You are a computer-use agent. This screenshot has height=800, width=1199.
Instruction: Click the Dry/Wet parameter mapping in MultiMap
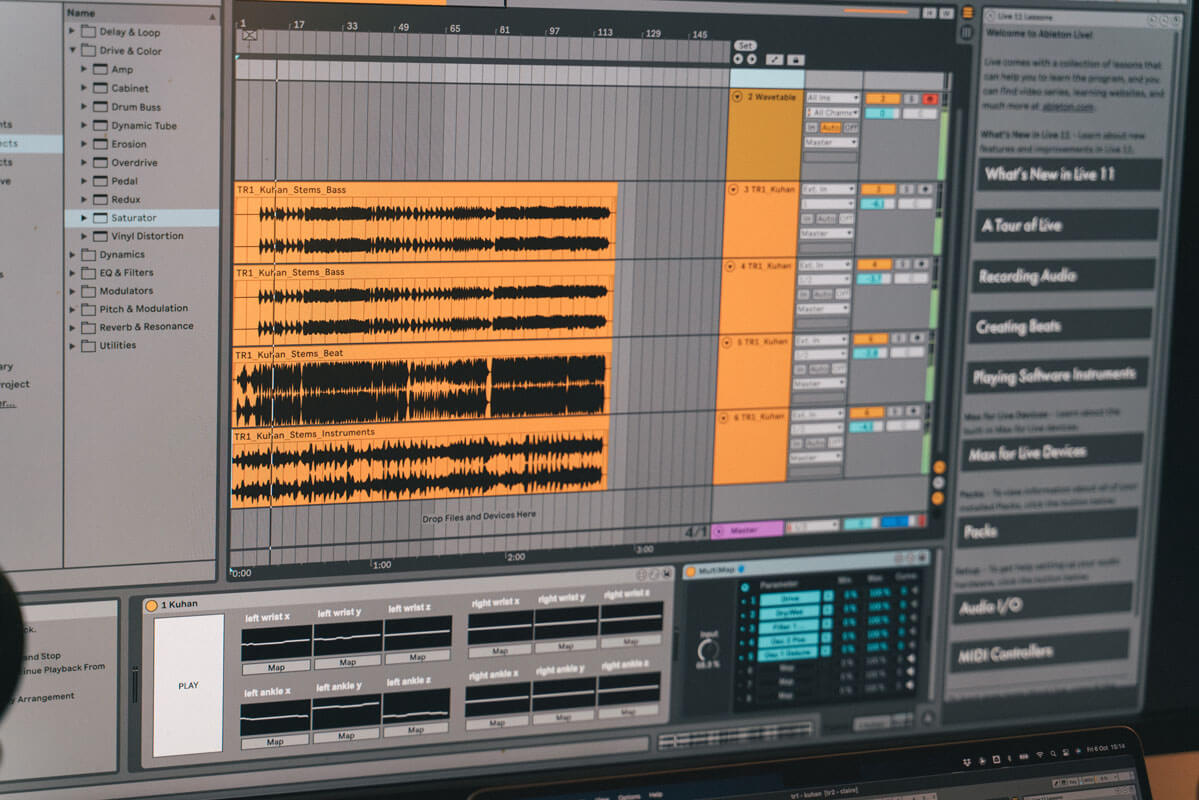click(x=789, y=612)
